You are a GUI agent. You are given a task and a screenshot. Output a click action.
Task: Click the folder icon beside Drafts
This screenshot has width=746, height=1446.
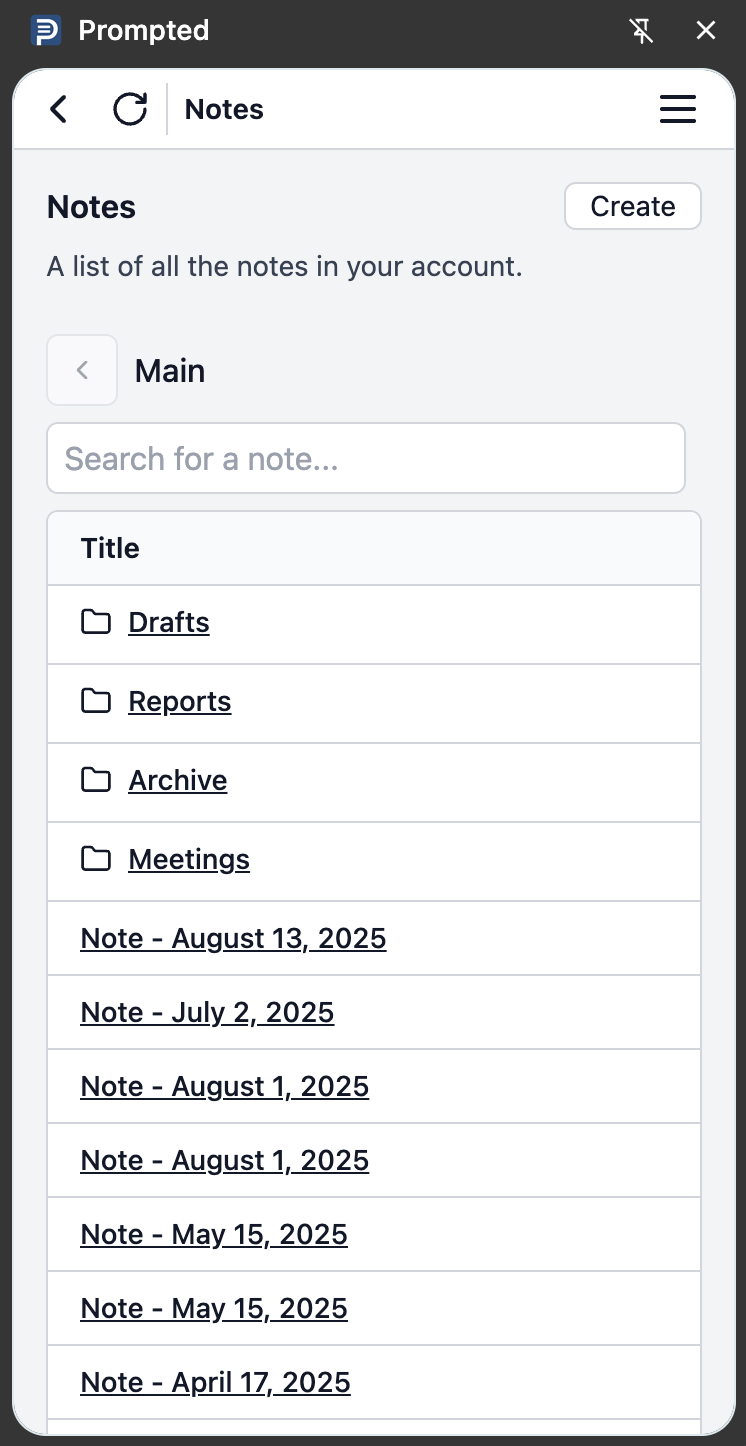coord(95,622)
